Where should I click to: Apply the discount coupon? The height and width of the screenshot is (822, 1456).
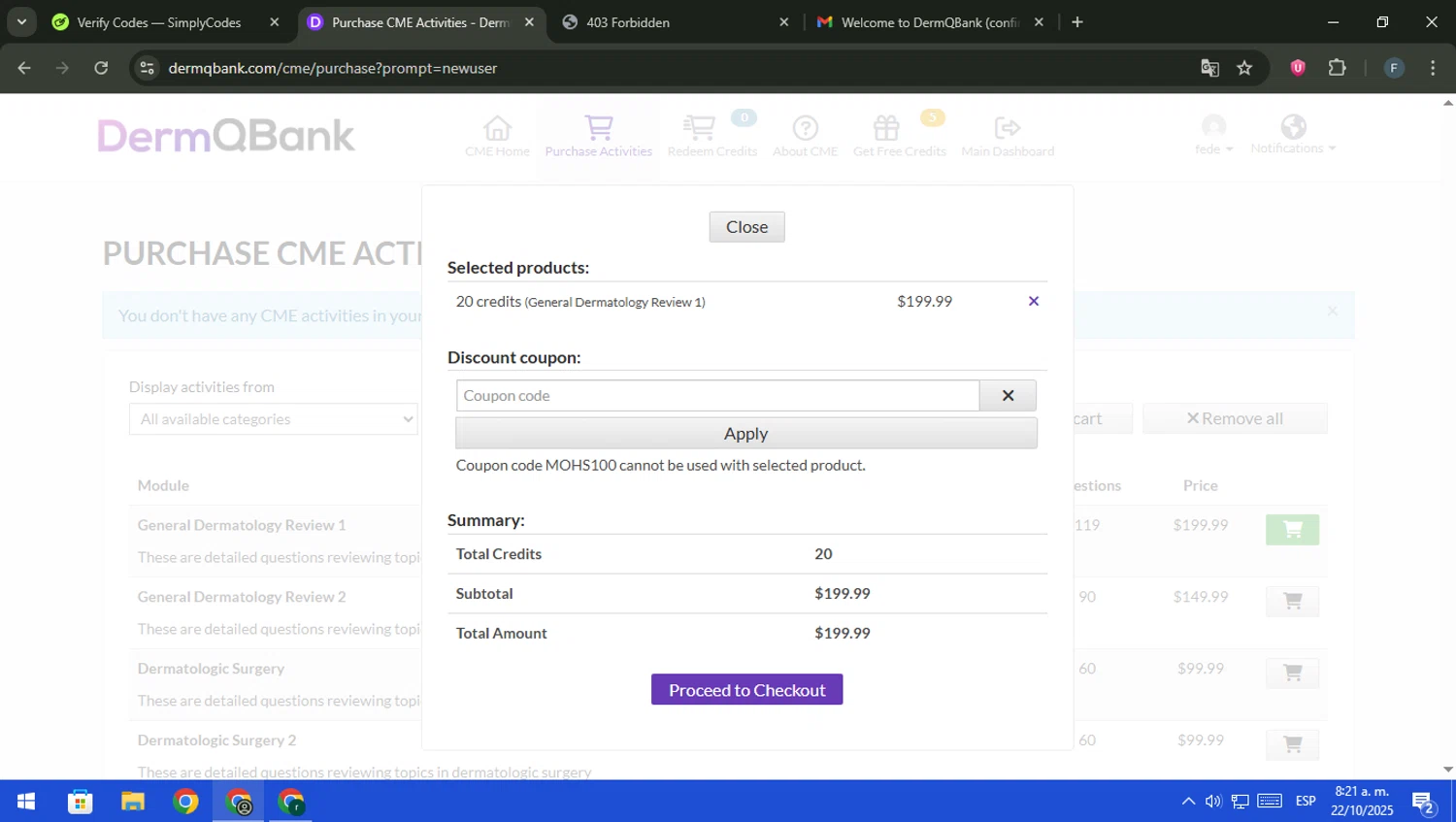(x=746, y=433)
